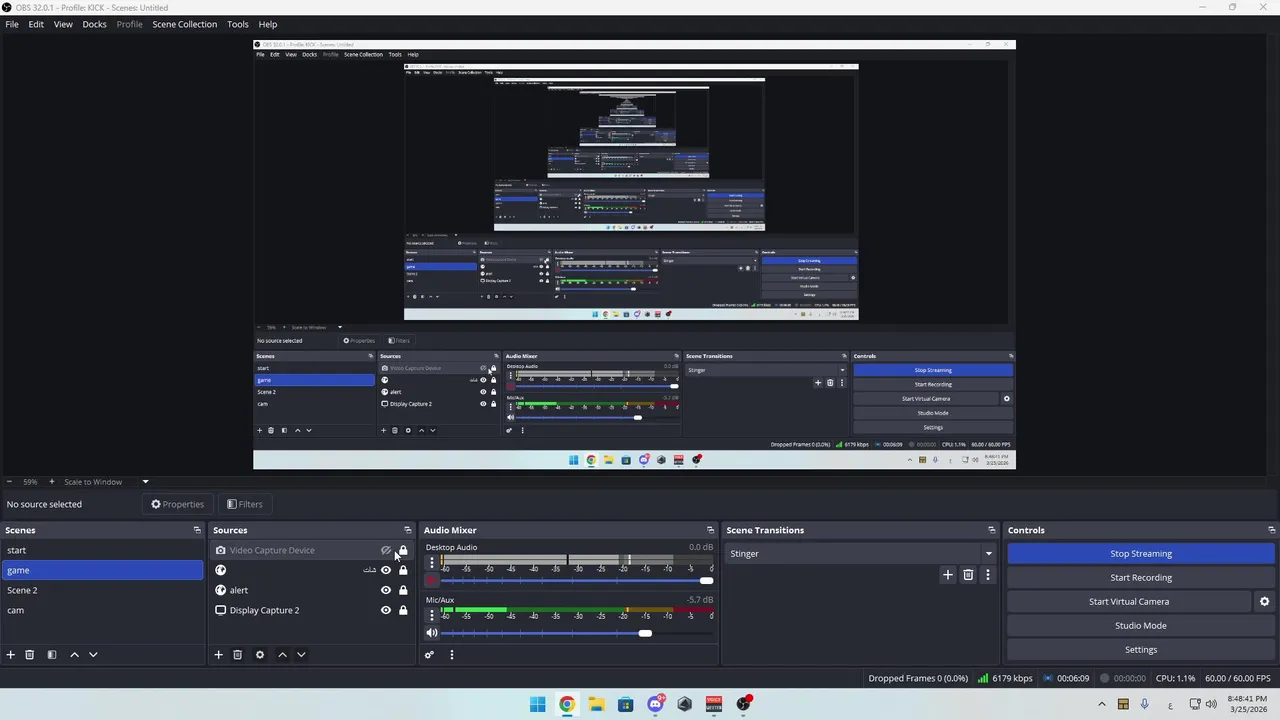The width and height of the screenshot is (1280, 720).
Task: Select the start scene
Action: (x=103, y=550)
